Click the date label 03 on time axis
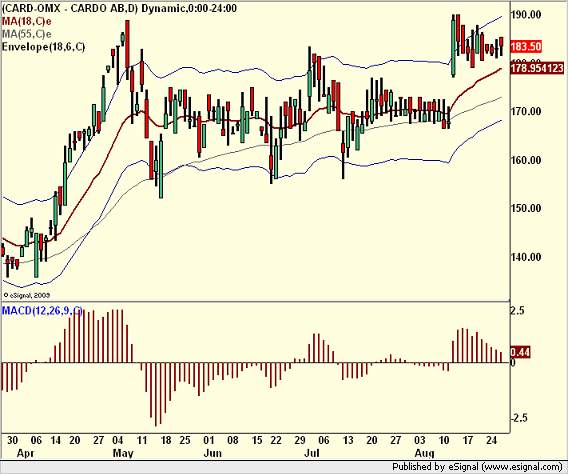The width and height of the screenshot is (568, 474). click(x=420, y=440)
